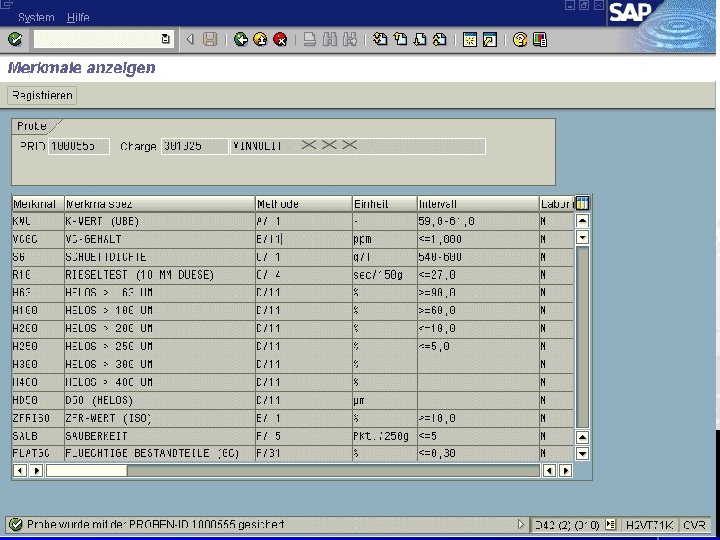Select the RIESELTEST (10 MM DUESE) cell
Image resolution: width=720 pixels, height=540 pixels.
(x=159, y=275)
